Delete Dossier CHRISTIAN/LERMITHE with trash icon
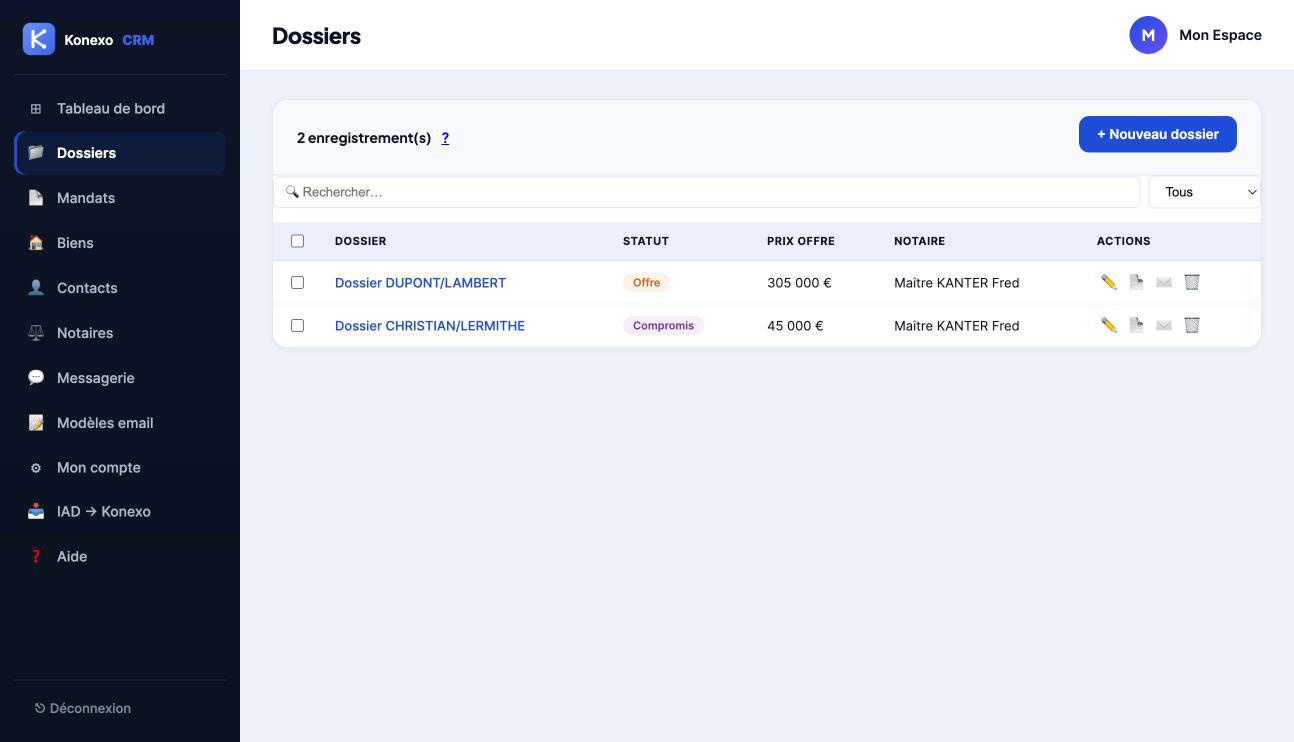Viewport: 1294px width, 742px height. point(1192,325)
